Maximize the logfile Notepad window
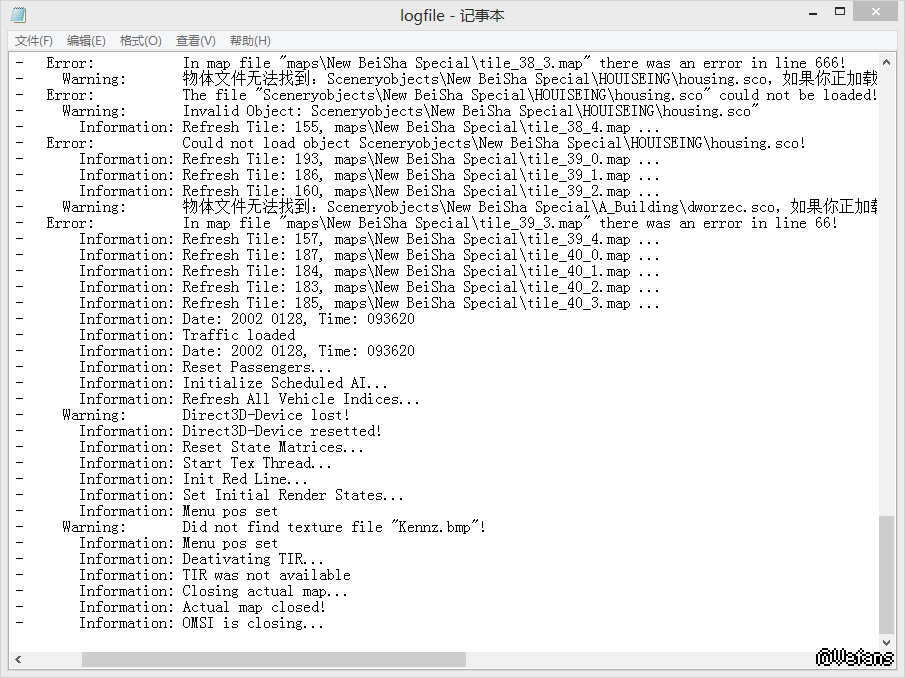The height and width of the screenshot is (678, 905). coord(840,12)
